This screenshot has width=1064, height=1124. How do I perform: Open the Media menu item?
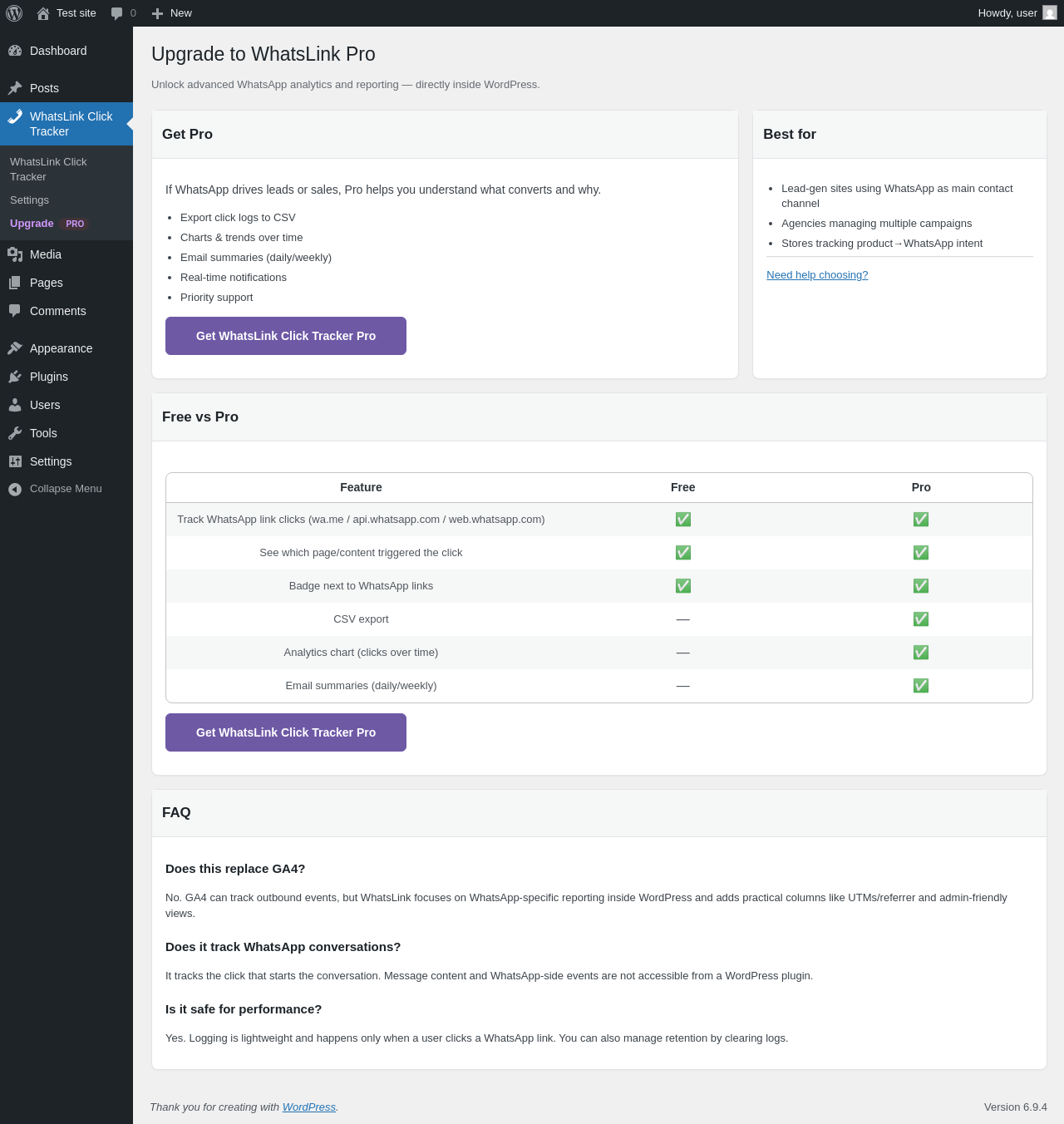coord(46,254)
